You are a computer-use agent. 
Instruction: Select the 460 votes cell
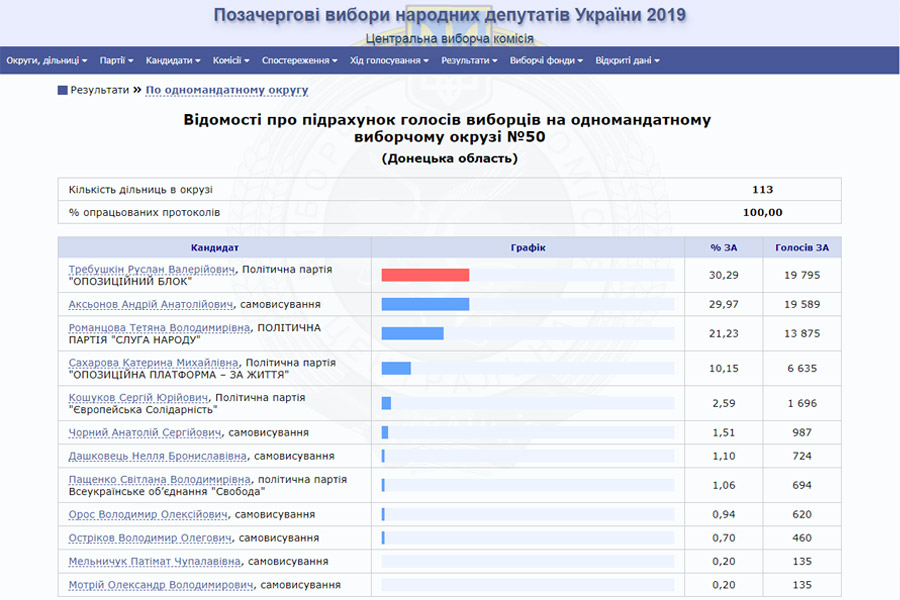point(802,538)
